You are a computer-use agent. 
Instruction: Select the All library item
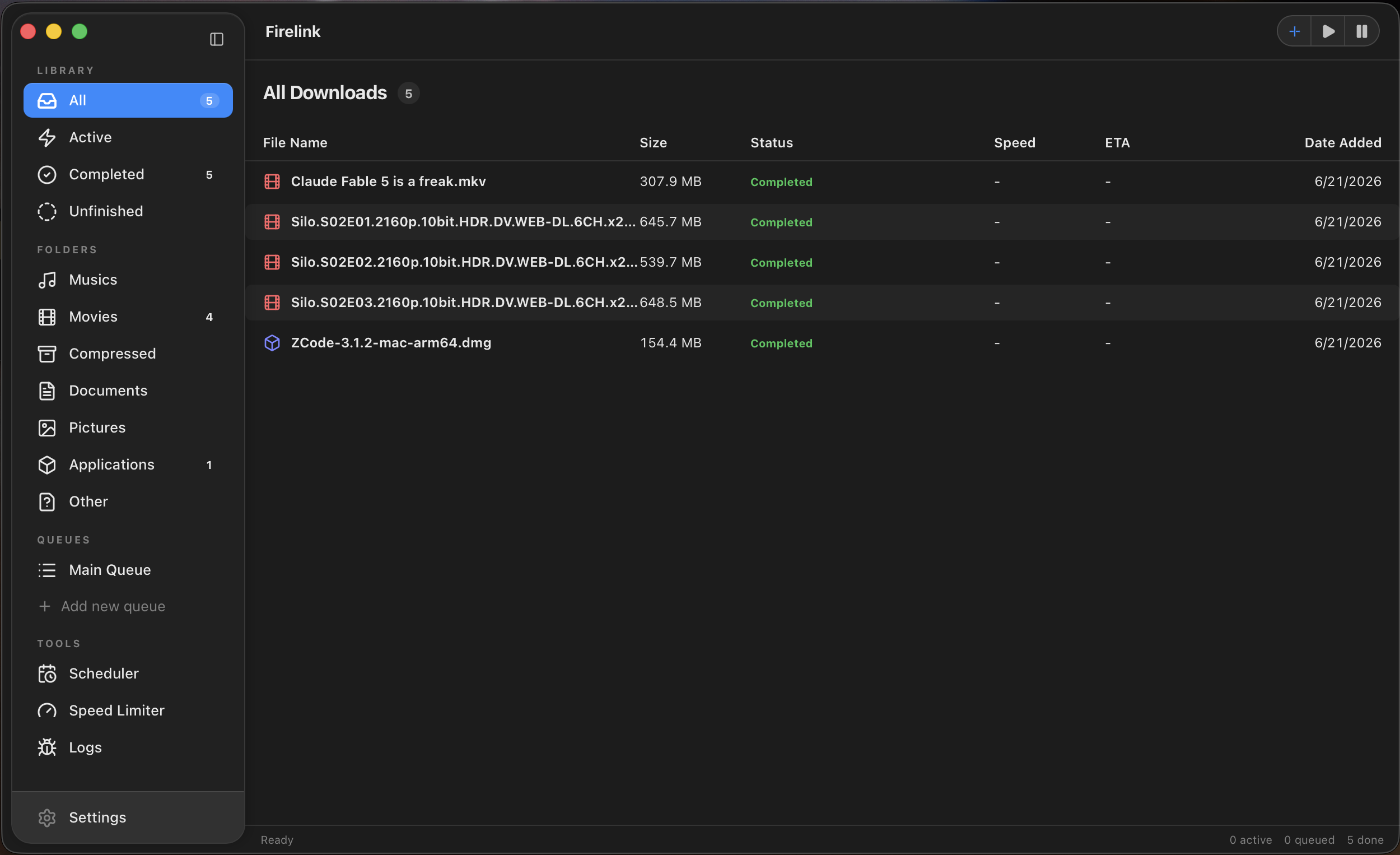click(x=128, y=101)
